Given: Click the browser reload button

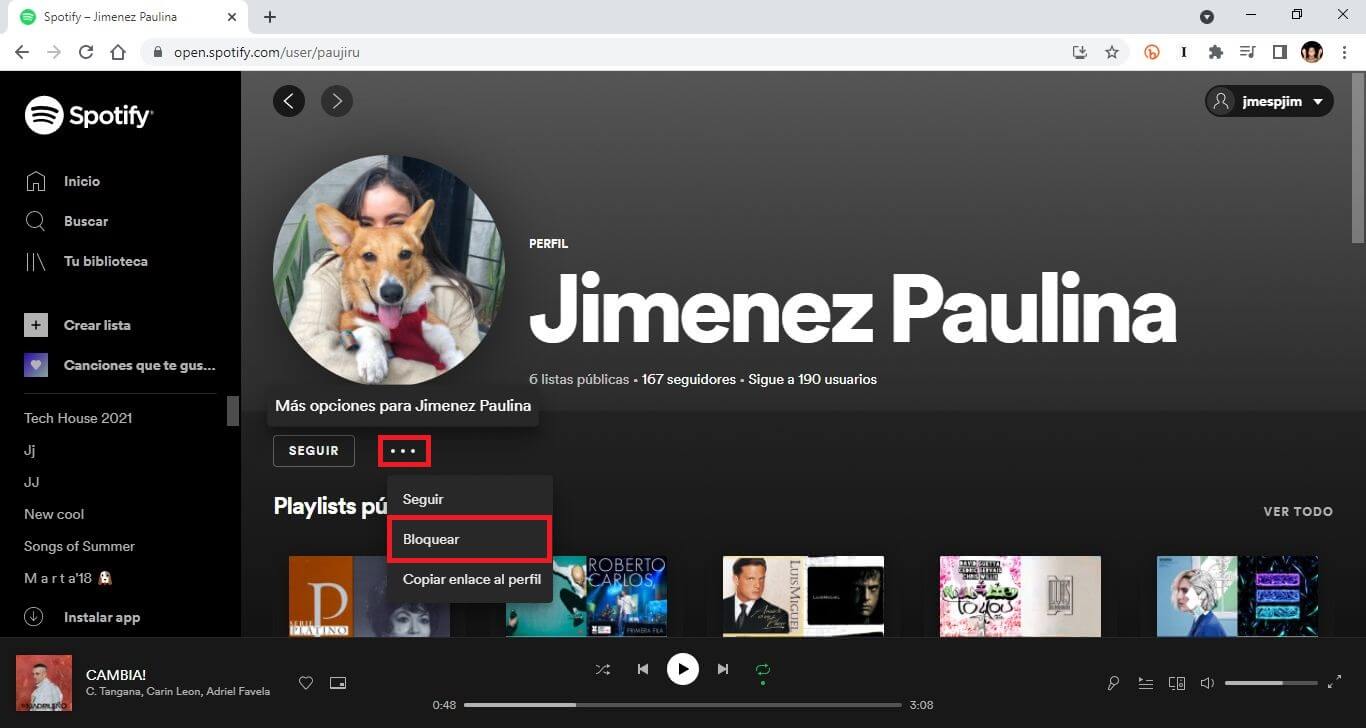Looking at the screenshot, I should coord(86,52).
